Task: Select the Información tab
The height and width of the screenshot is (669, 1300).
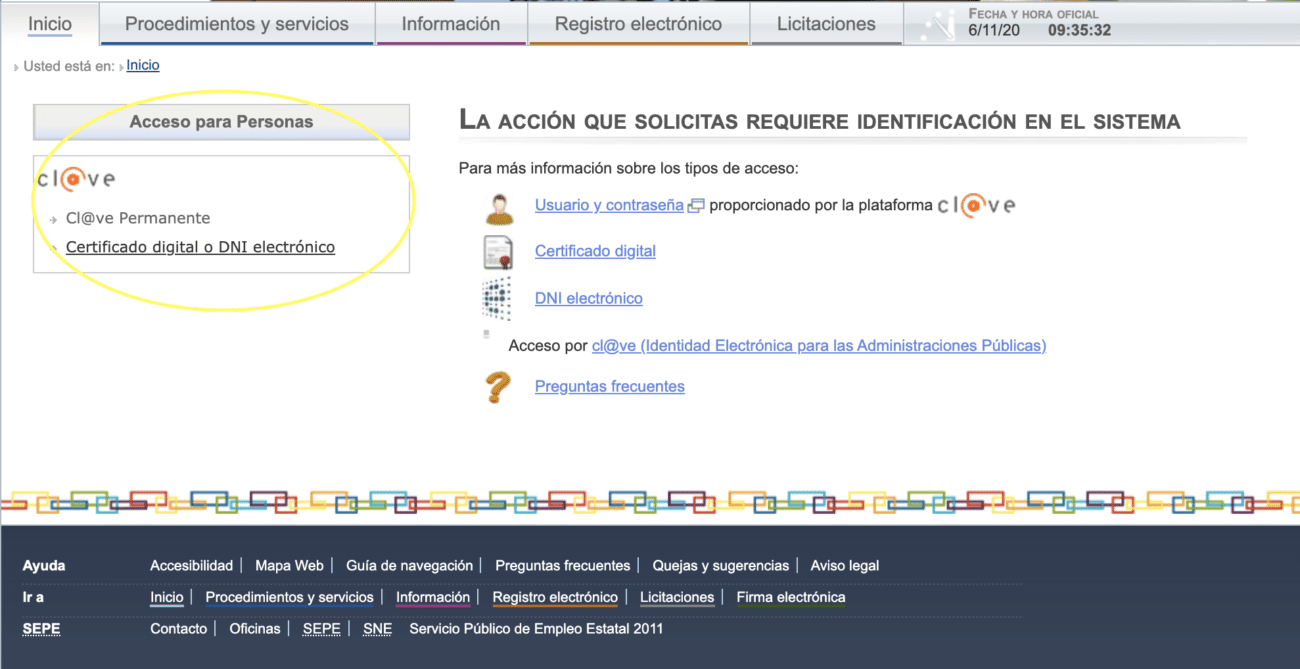Action: (x=451, y=22)
